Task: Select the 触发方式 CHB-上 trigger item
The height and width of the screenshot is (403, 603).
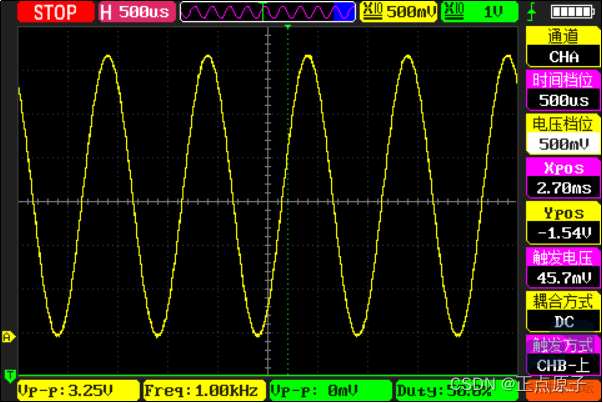Action: point(563,356)
